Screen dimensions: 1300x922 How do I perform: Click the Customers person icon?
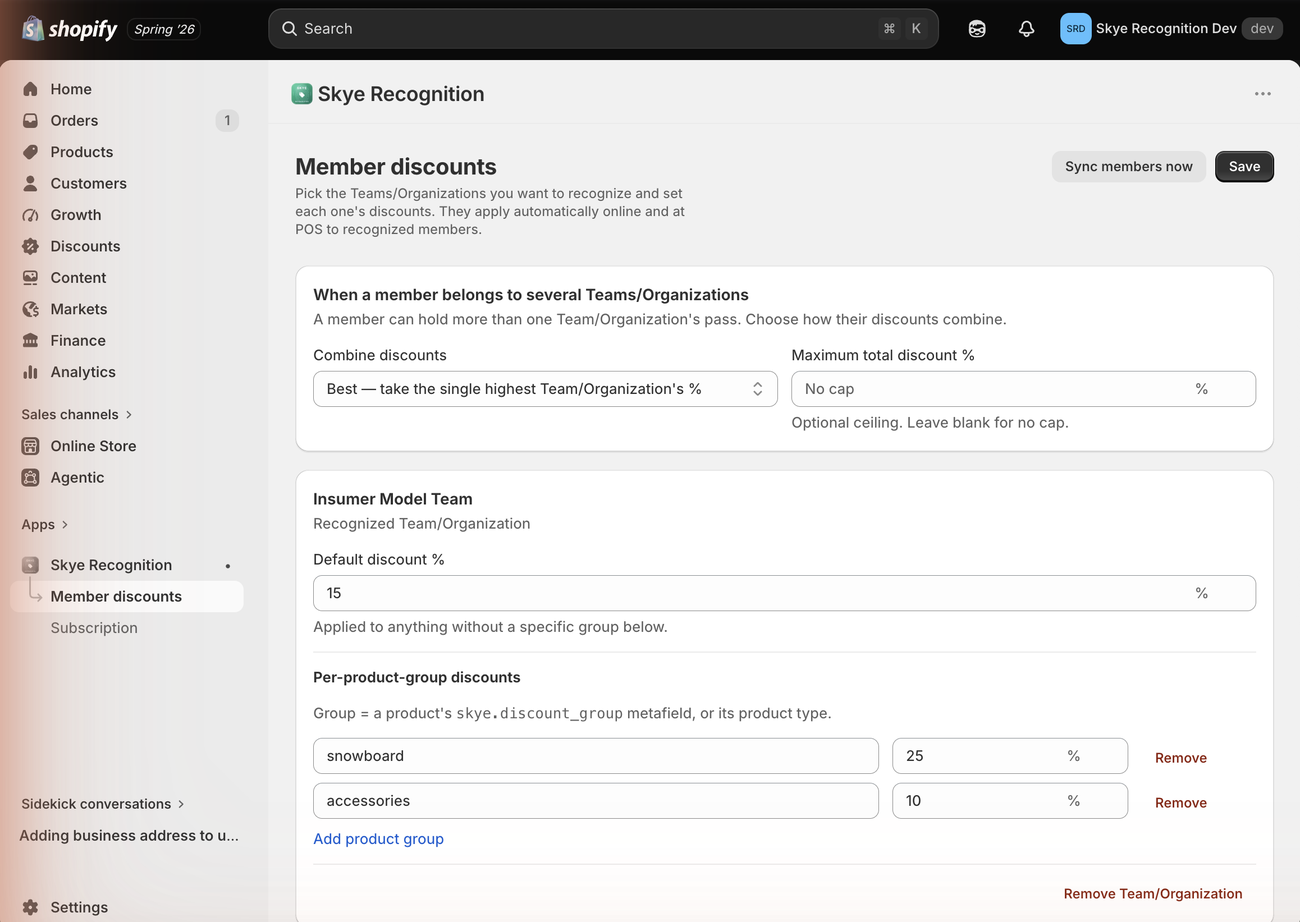[30, 183]
